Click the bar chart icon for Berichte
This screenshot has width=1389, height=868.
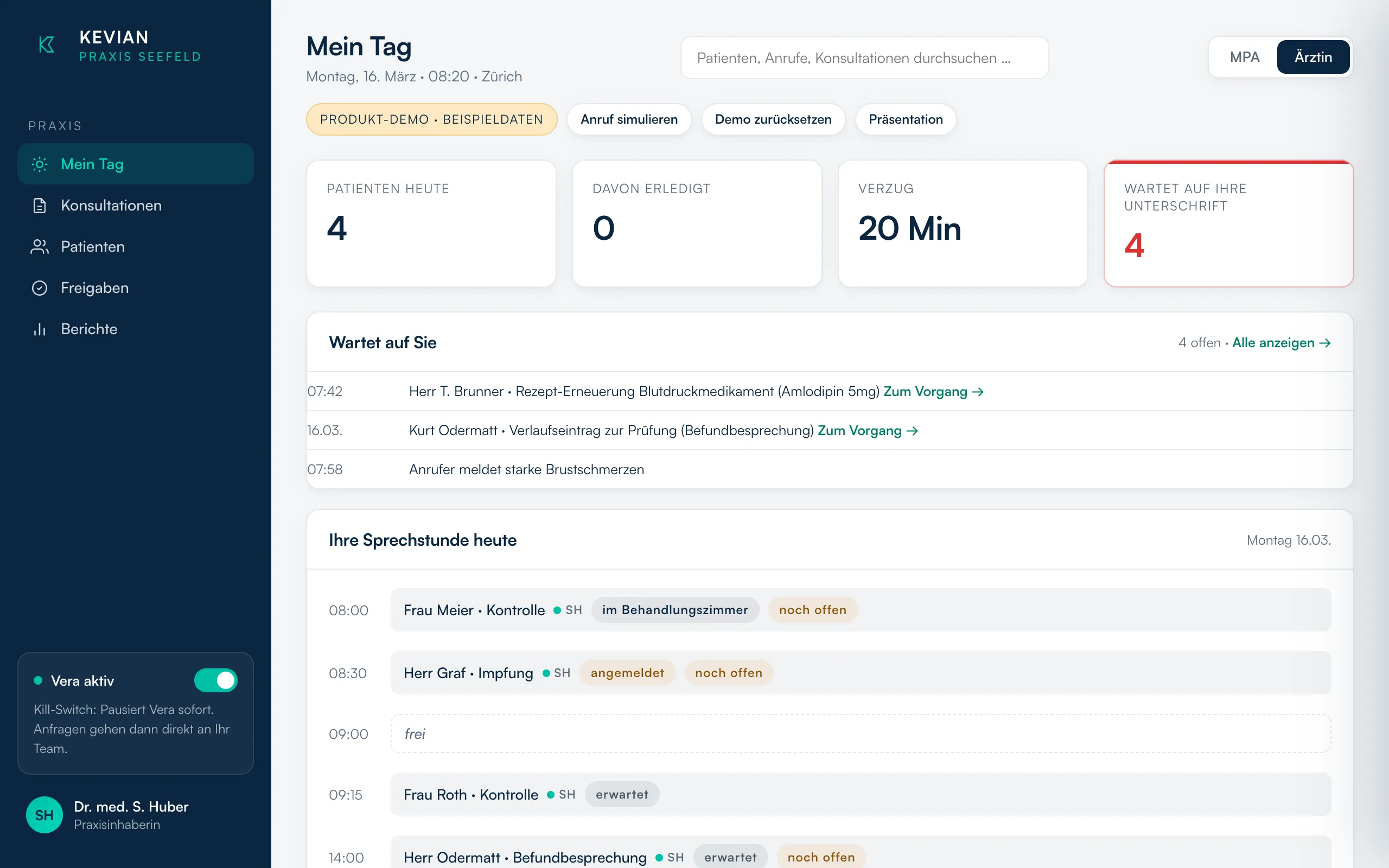tap(40, 329)
